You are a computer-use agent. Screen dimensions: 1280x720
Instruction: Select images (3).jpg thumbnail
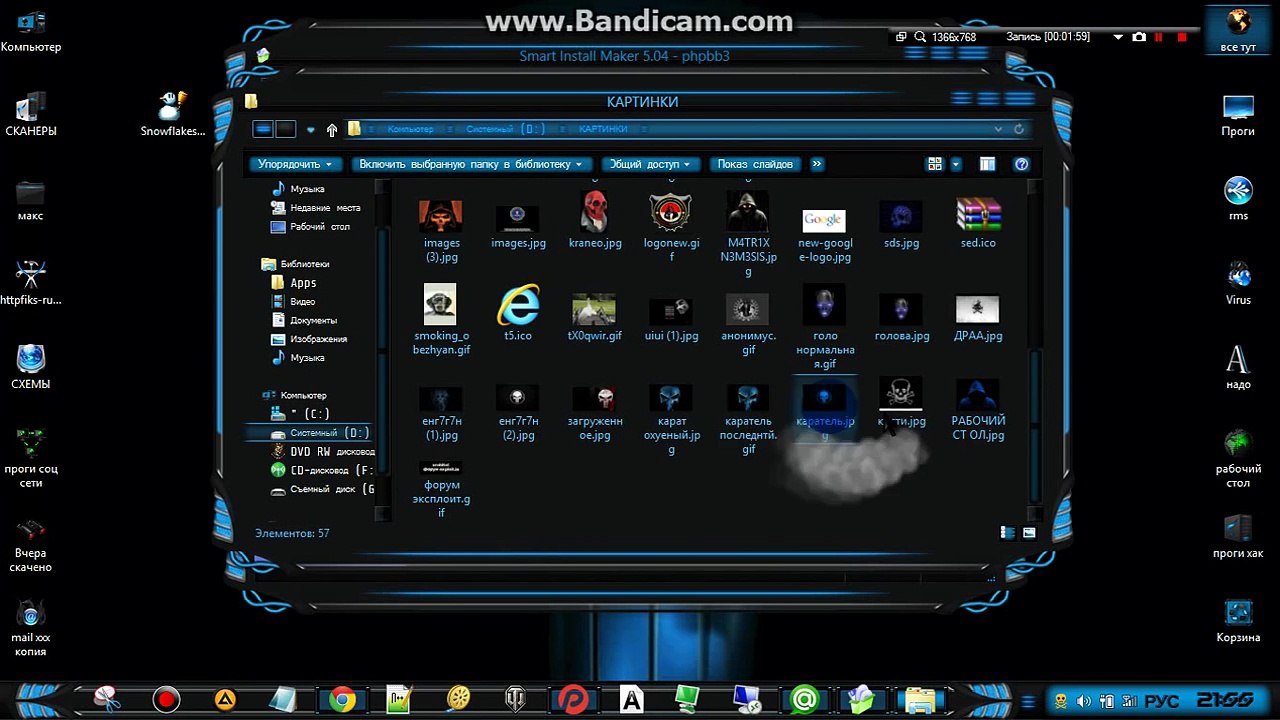(441, 229)
